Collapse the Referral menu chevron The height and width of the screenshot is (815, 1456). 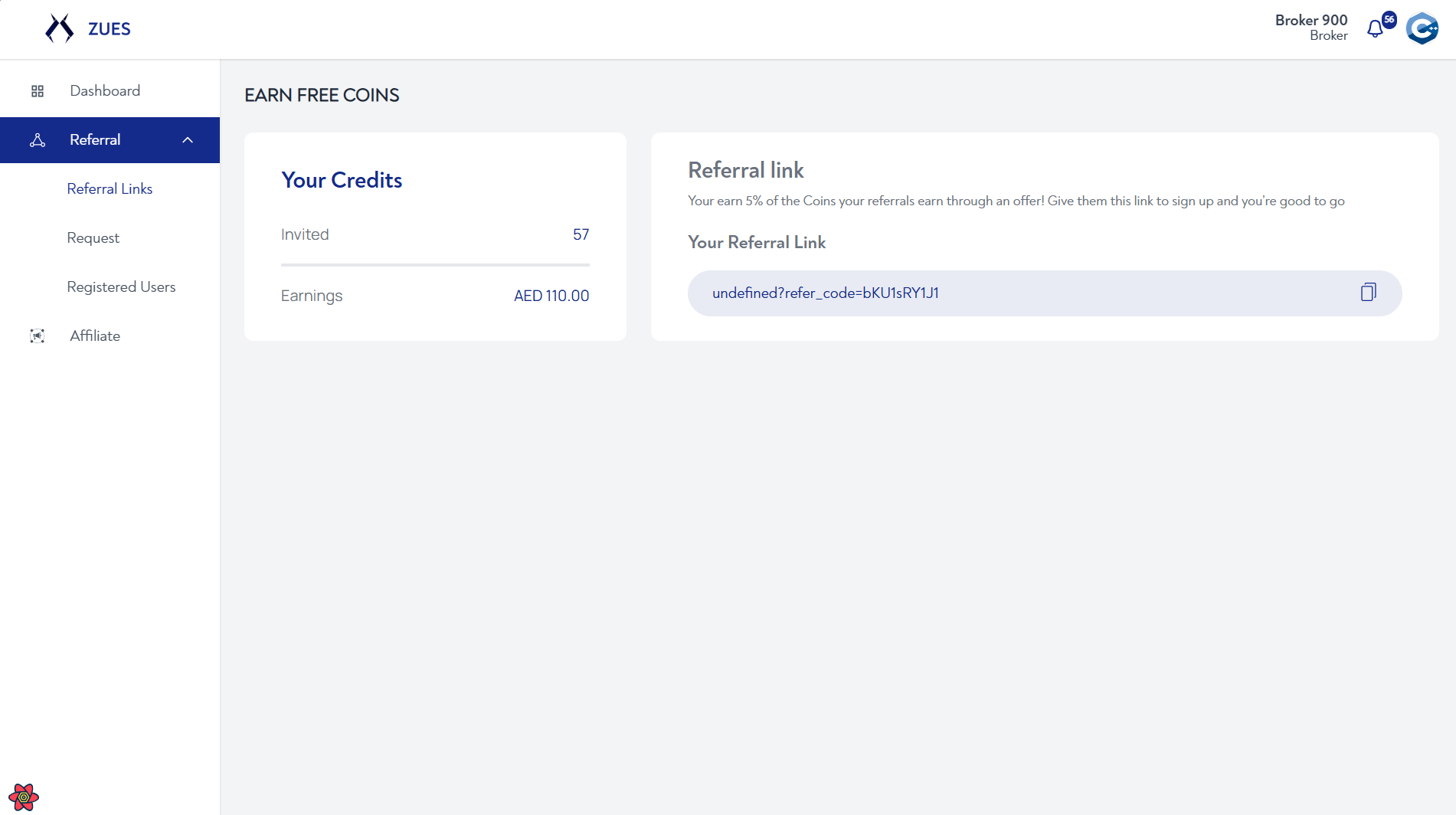coord(188,140)
